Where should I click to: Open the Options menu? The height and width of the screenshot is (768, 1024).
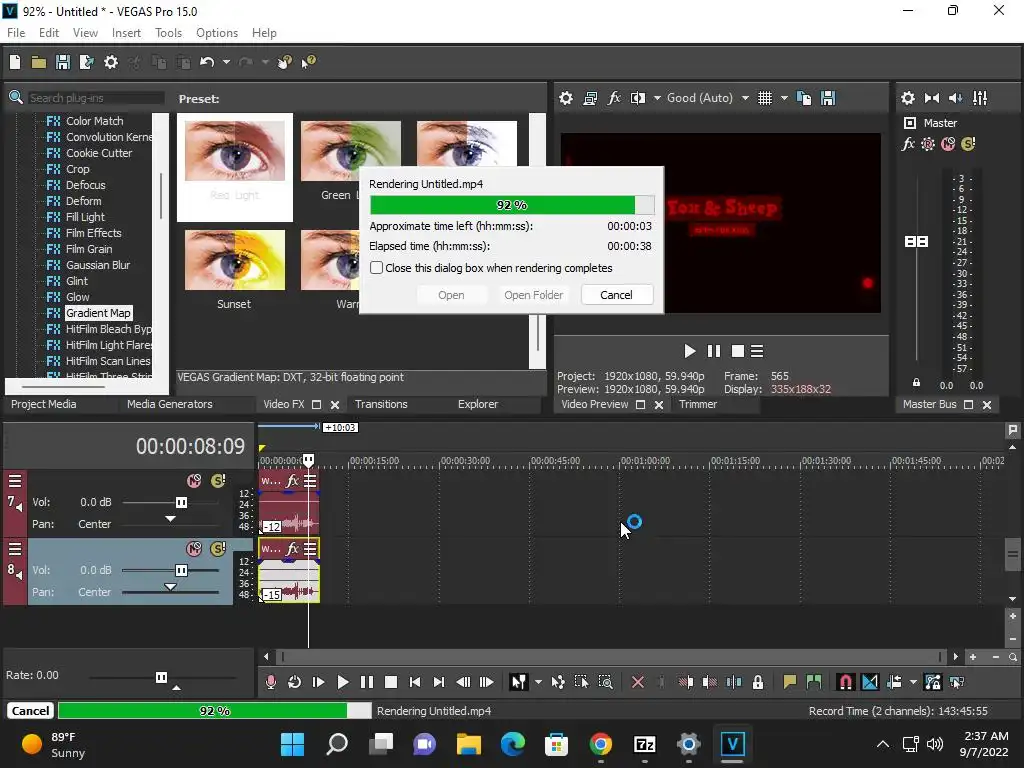pos(217,33)
